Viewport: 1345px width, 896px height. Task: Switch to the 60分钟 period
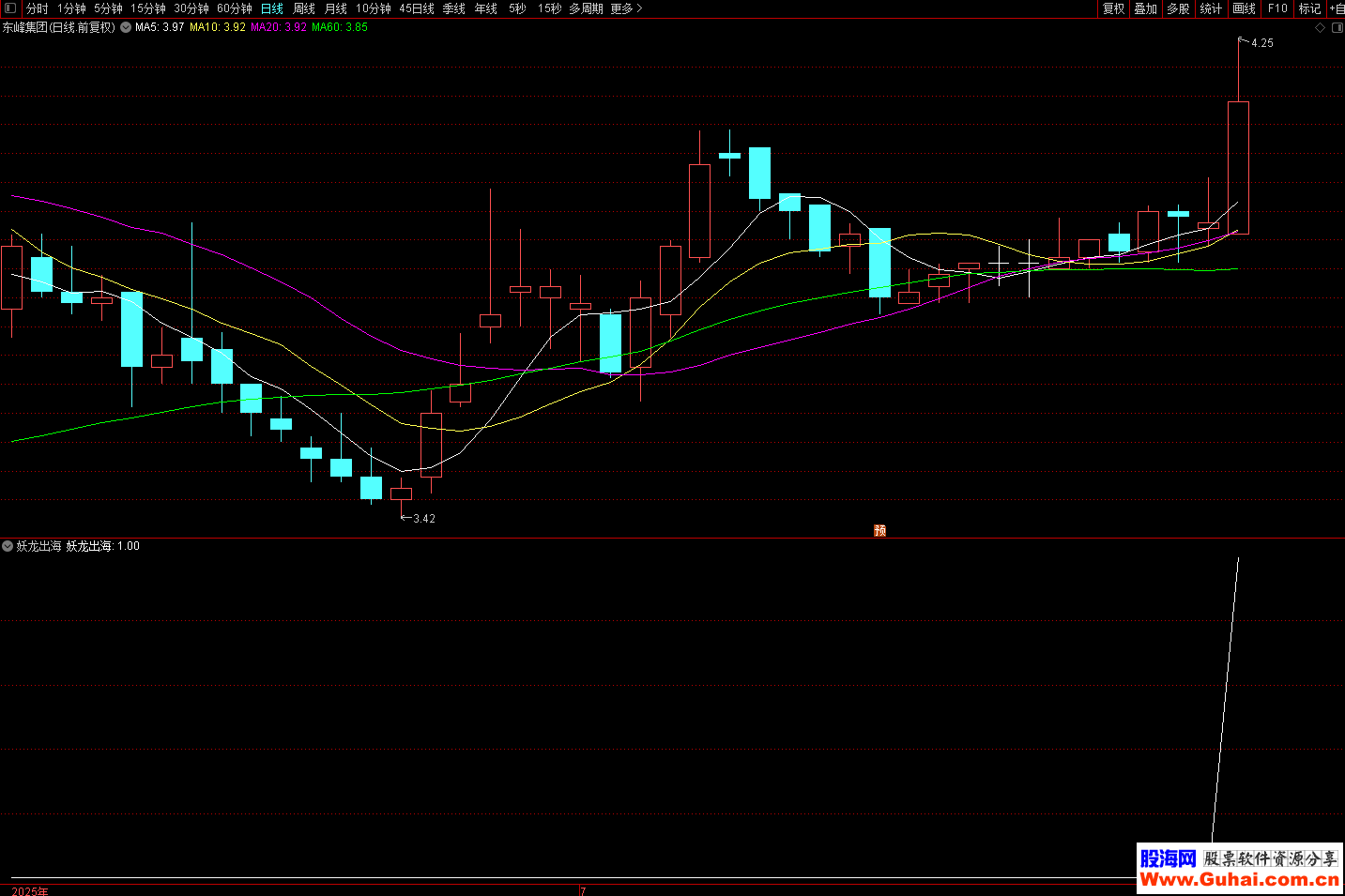tap(235, 8)
